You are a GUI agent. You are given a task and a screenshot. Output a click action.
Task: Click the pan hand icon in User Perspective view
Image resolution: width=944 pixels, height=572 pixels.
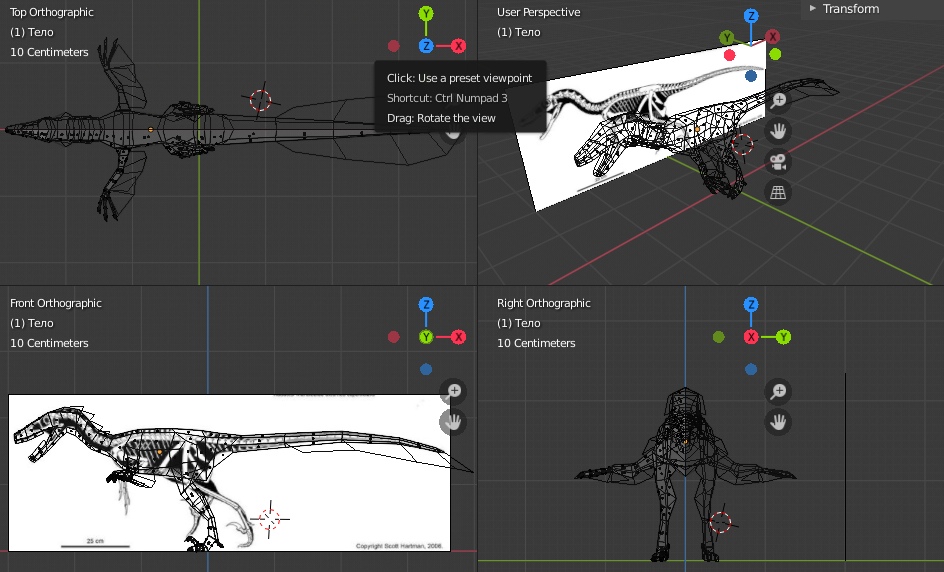(x=778, y=130)
